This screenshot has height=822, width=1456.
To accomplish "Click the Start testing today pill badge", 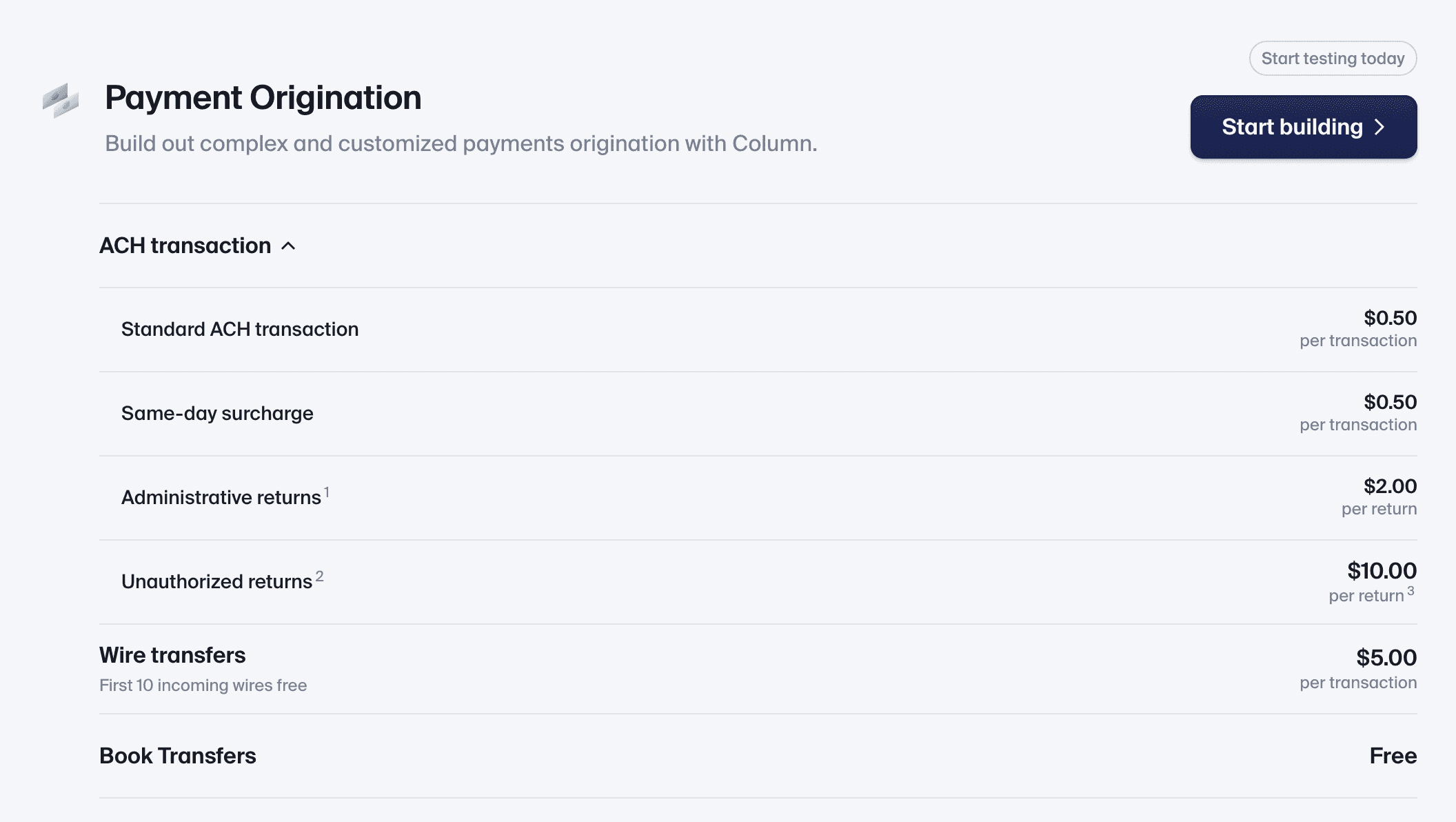I will coord(1333,59).
